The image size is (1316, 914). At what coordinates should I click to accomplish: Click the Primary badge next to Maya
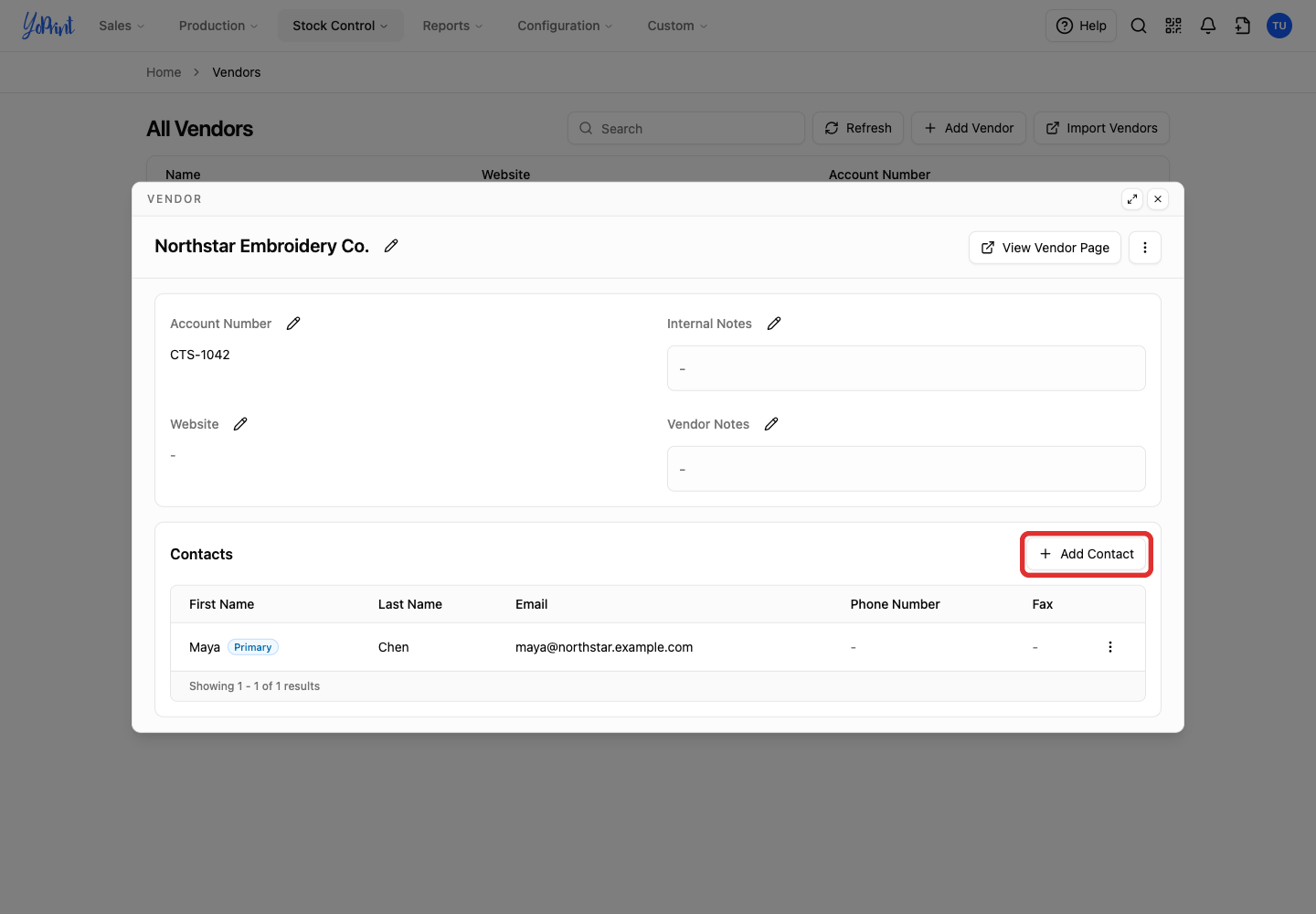click(x=253, y=647)
